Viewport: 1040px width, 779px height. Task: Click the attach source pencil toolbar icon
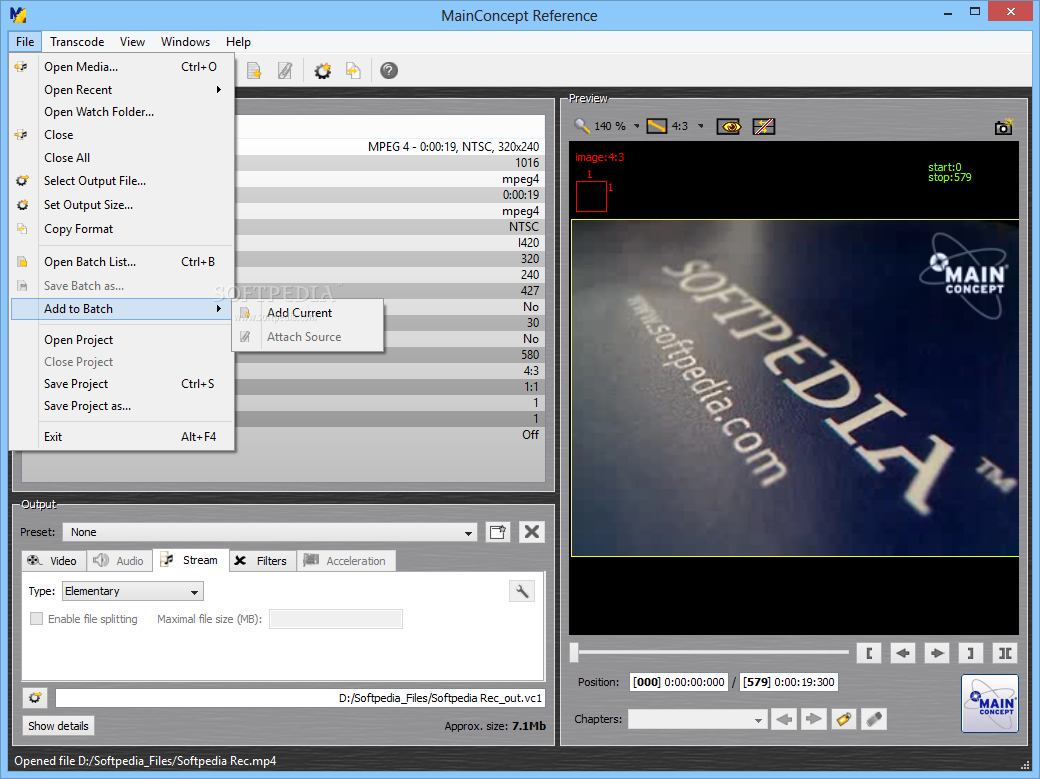pos(285,70)
